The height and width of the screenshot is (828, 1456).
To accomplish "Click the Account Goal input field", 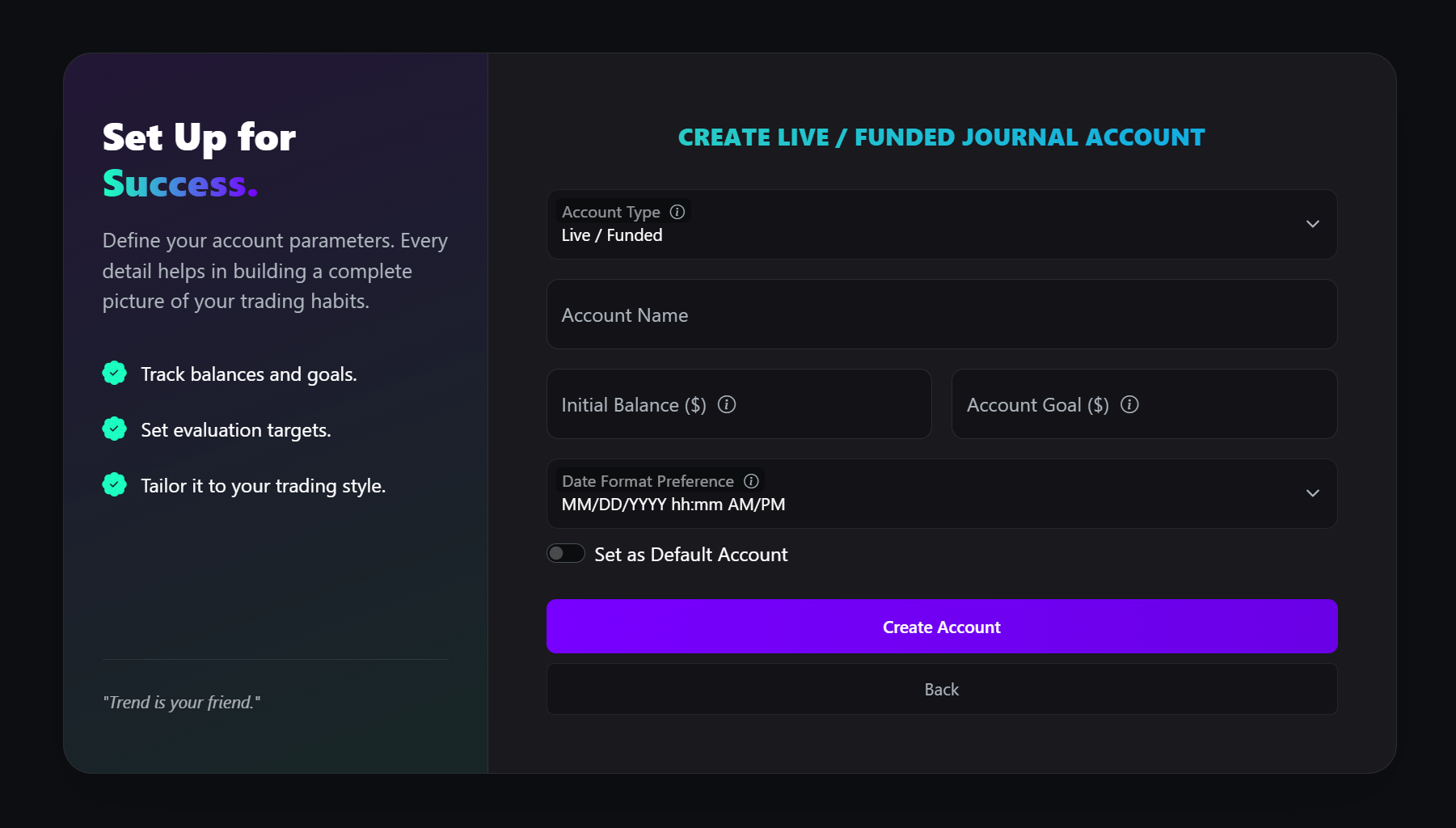I will [1142, 404].
